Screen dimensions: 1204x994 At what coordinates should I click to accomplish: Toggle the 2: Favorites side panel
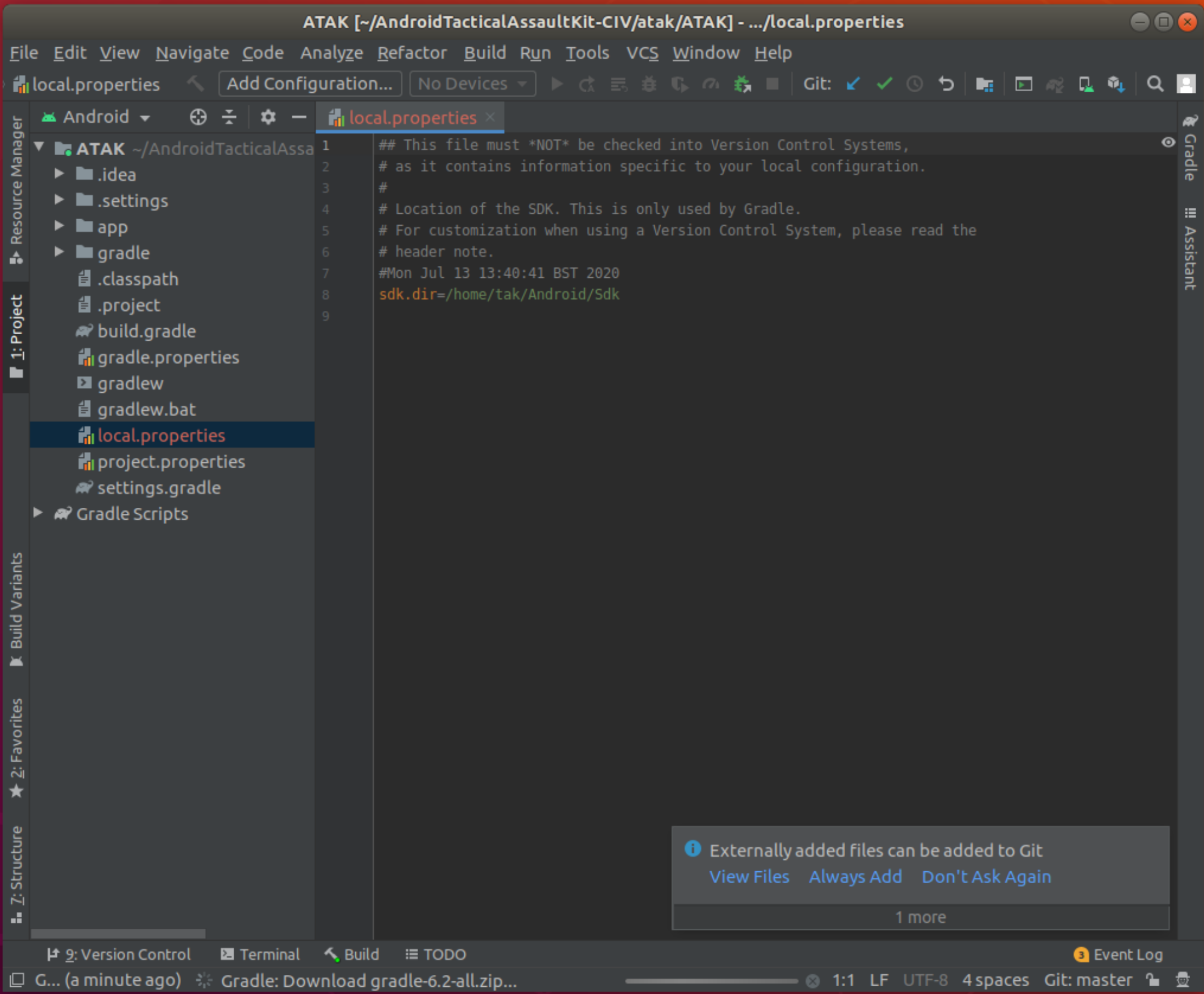(16, 748)
